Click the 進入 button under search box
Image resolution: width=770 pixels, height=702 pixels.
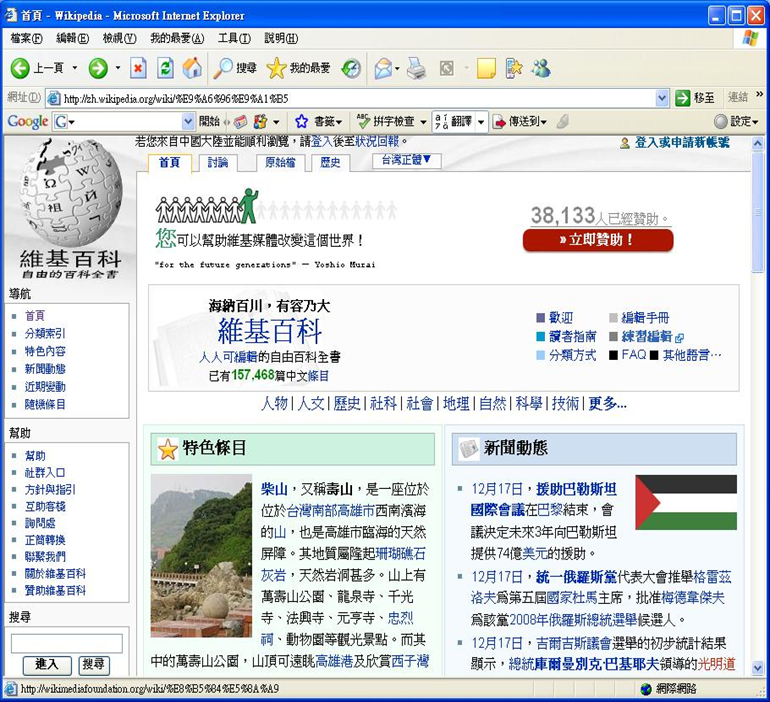coord(47,665)
